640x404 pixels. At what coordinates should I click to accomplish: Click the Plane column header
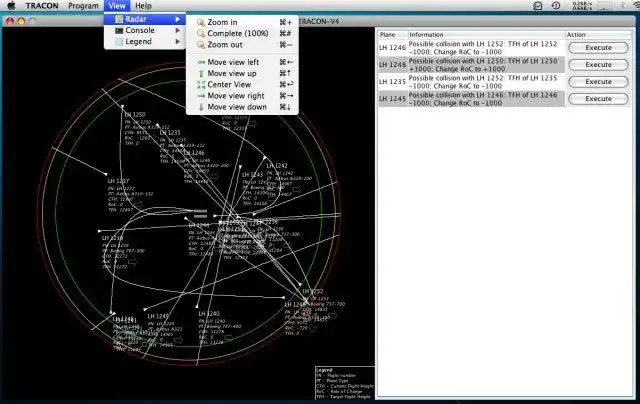coord(392,35)
